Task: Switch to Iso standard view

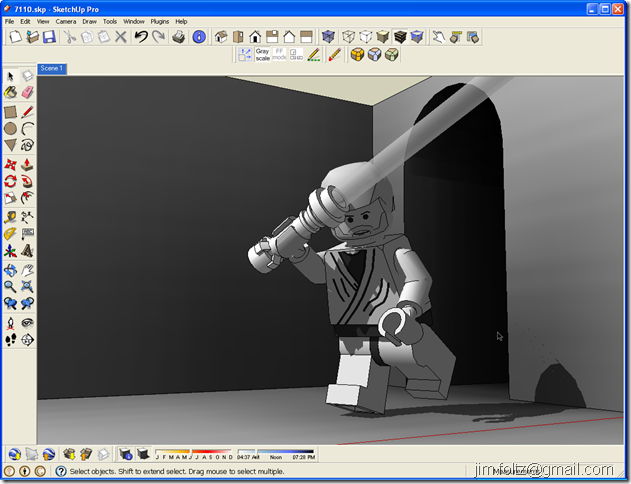Action: pos(221,37)
